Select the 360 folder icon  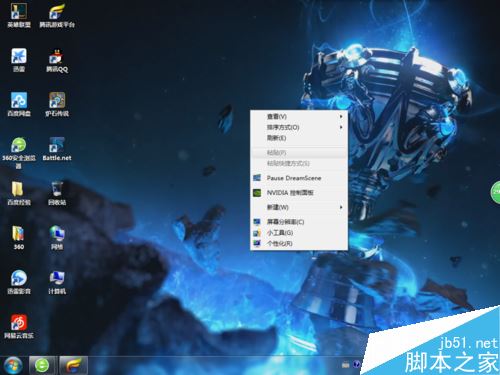(x=19, y=238)
